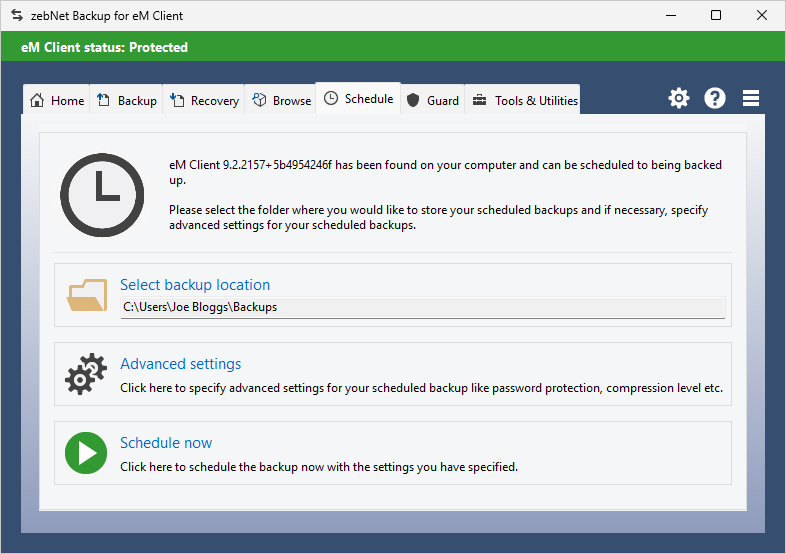Click the backup path input field
Viewport: 786px width, 554px height.
(422, 308)
